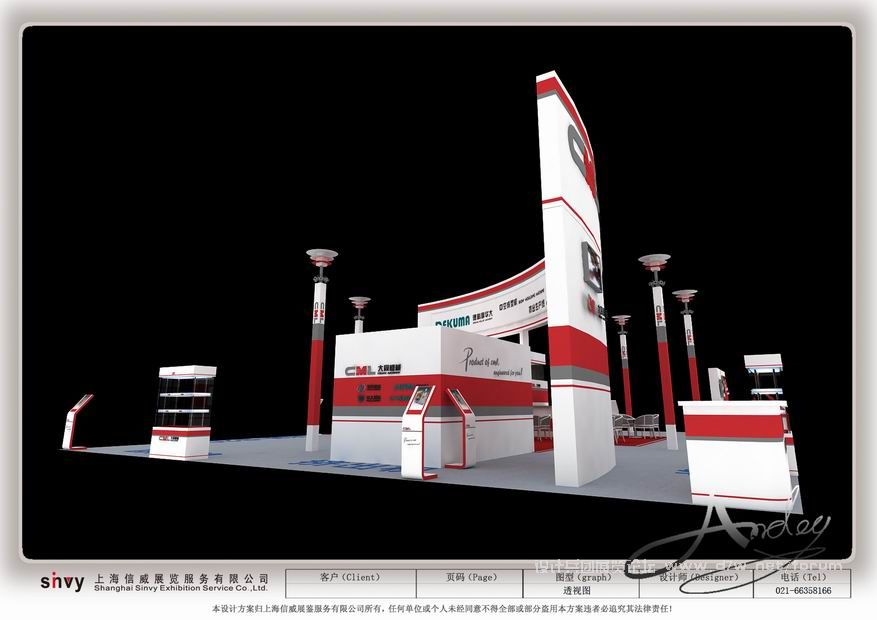Image resolution: width=877 pixels, height=620 pixels.
Task: Click the 设计师 (Designer) header cell
Action: pyautogui.click(x=696, y=577)
